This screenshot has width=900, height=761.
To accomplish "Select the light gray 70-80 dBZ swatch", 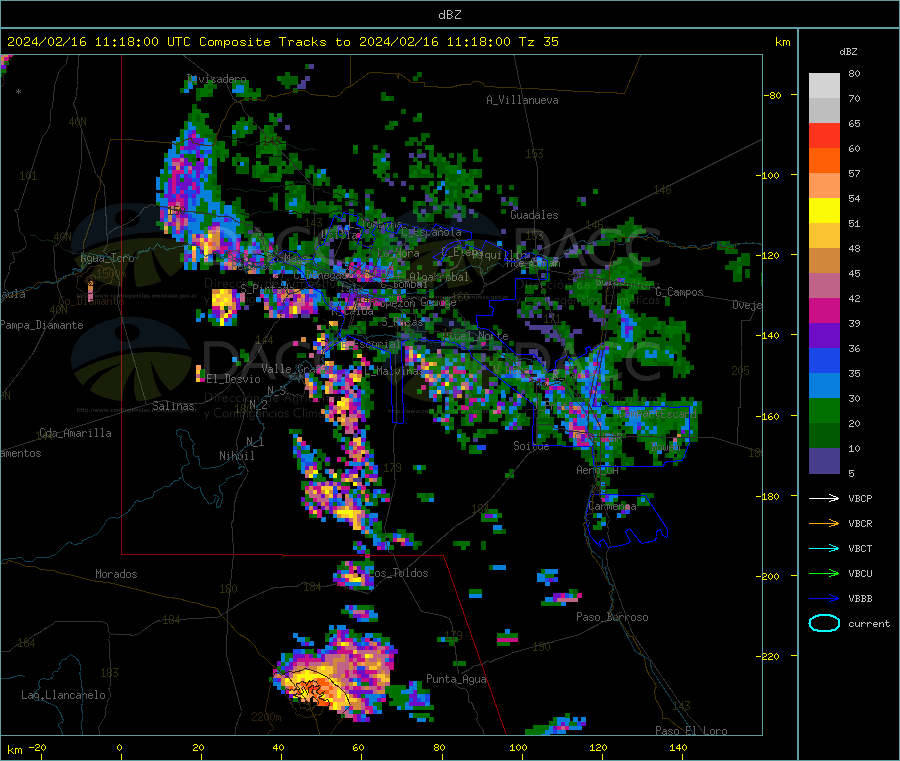I will pos(824,86).
